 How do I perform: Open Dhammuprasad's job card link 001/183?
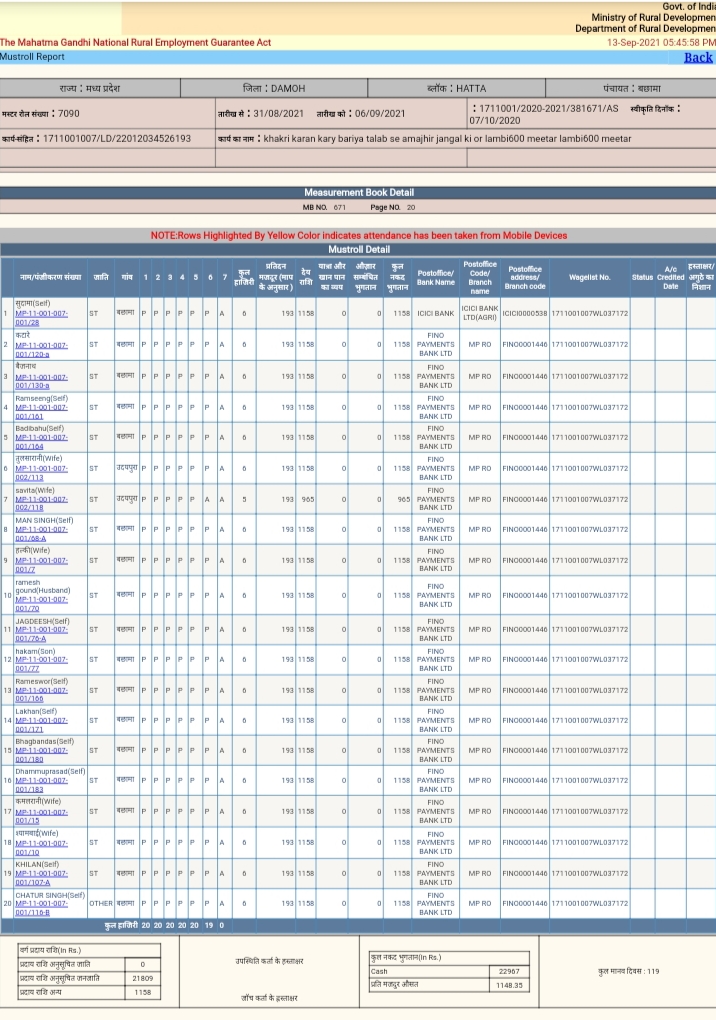coord(41,785)
